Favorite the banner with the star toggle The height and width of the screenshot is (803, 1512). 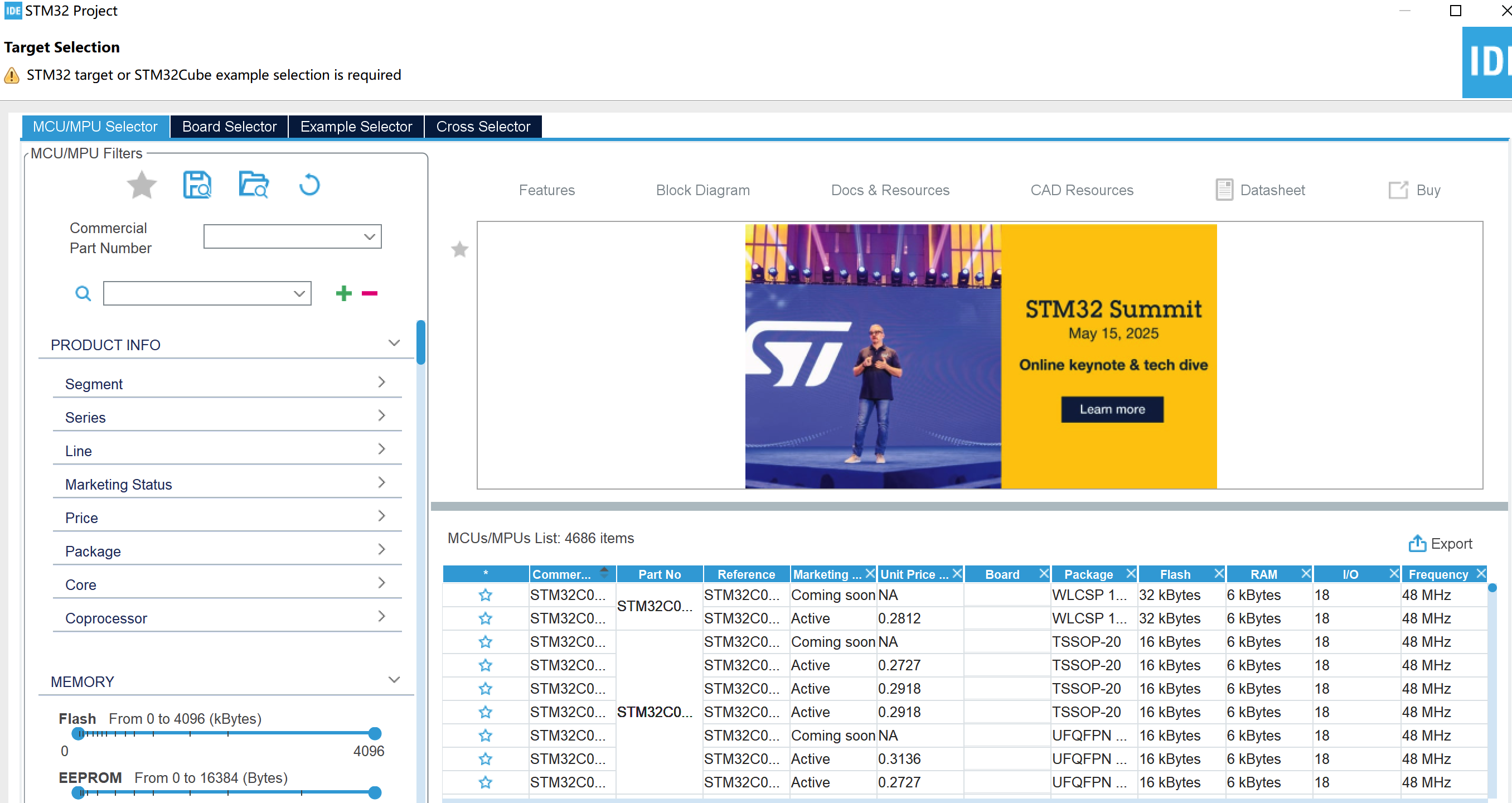tap(459, 249)
